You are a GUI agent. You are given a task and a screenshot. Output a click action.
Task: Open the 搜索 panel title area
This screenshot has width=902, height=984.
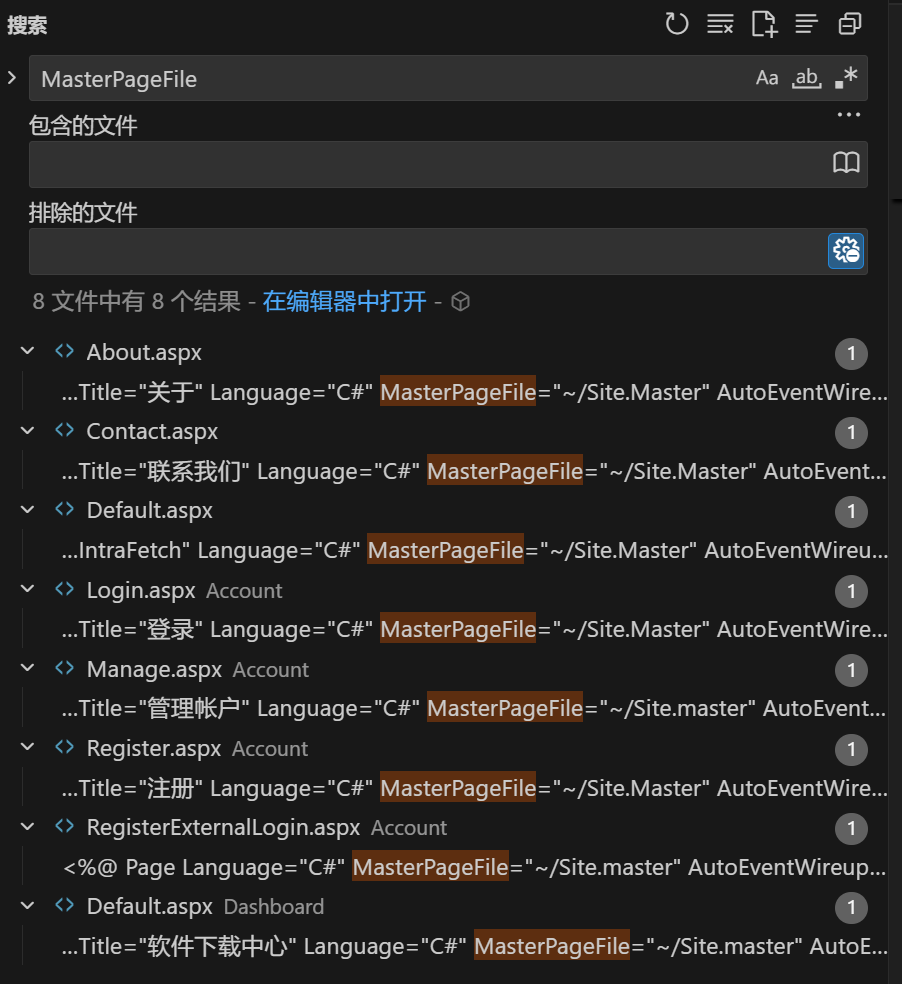(29, 24)
